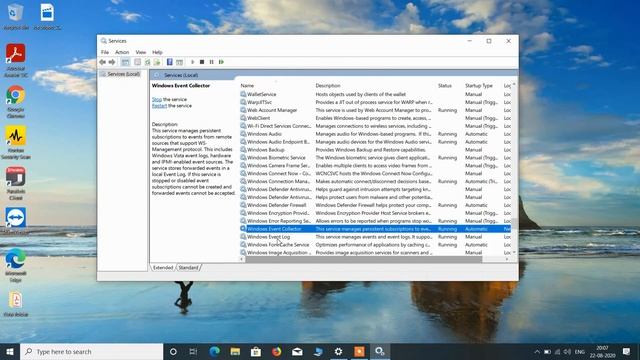Image resolution: width=640 pixels, height=360 pixels.
Task: Click the Properties toolbar icon
Action: [138, 62]
